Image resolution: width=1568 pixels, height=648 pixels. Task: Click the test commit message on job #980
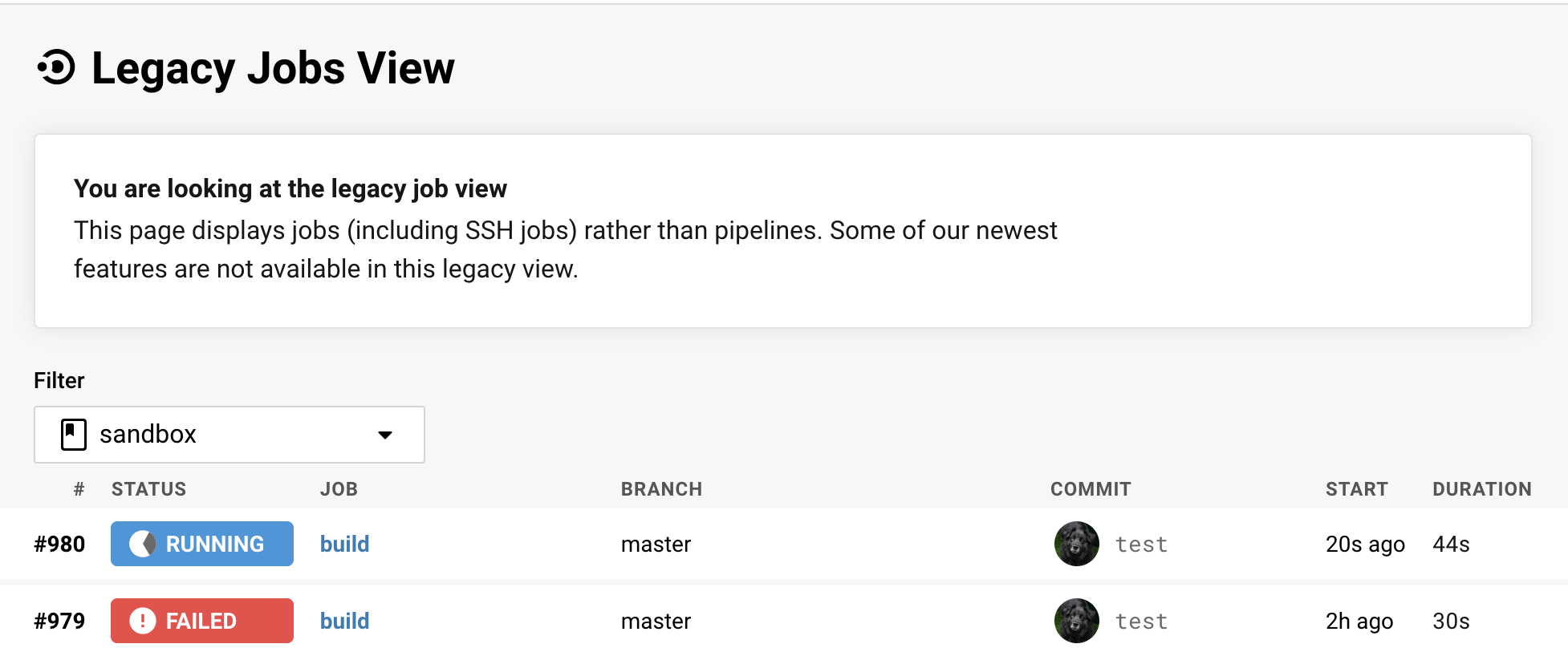coord(1141,545)
